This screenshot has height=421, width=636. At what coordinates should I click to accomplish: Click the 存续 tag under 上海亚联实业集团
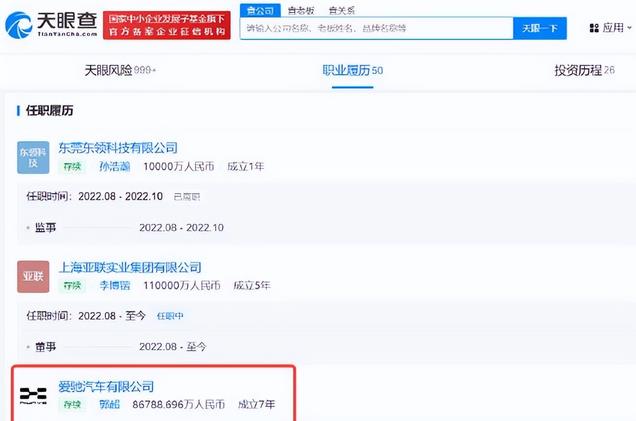(x=72, y=286)
